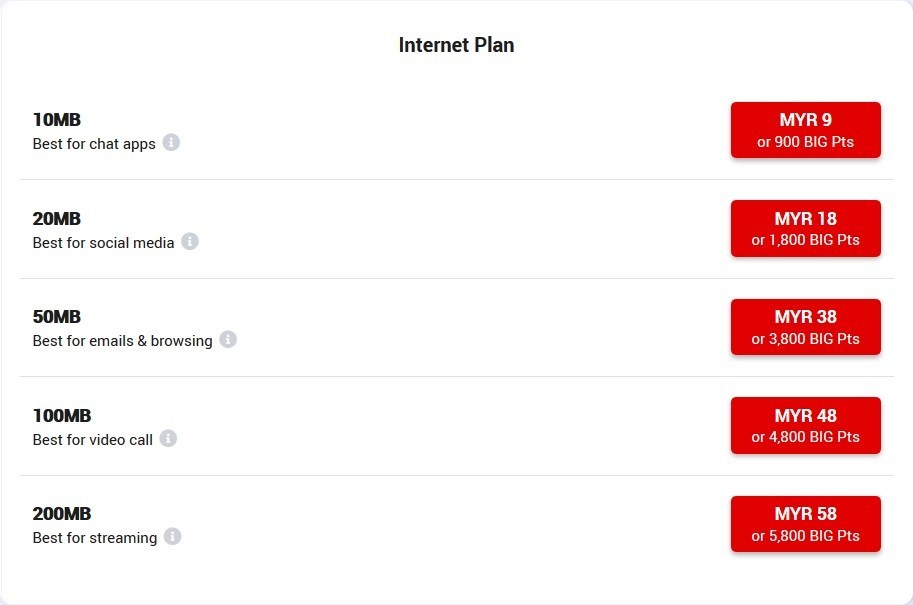Viewport: 913px width, 605px height.
Task: Click the 10MB plan title
Action: tap(56, 120)
